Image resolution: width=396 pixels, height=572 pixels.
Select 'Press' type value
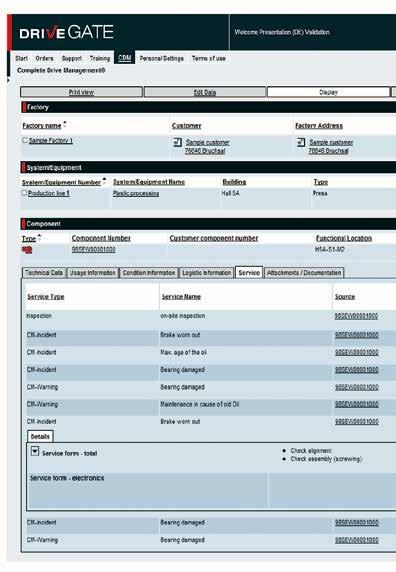320,193
